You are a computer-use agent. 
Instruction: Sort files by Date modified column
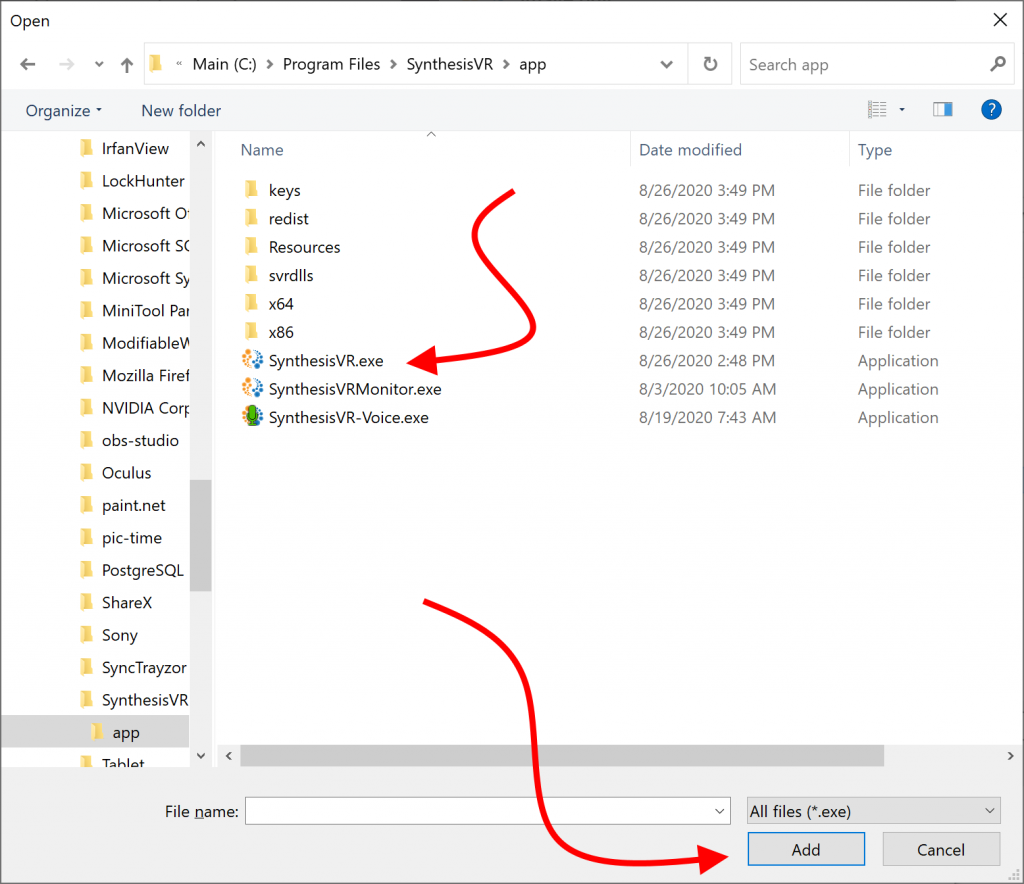[x=690, y=150]
